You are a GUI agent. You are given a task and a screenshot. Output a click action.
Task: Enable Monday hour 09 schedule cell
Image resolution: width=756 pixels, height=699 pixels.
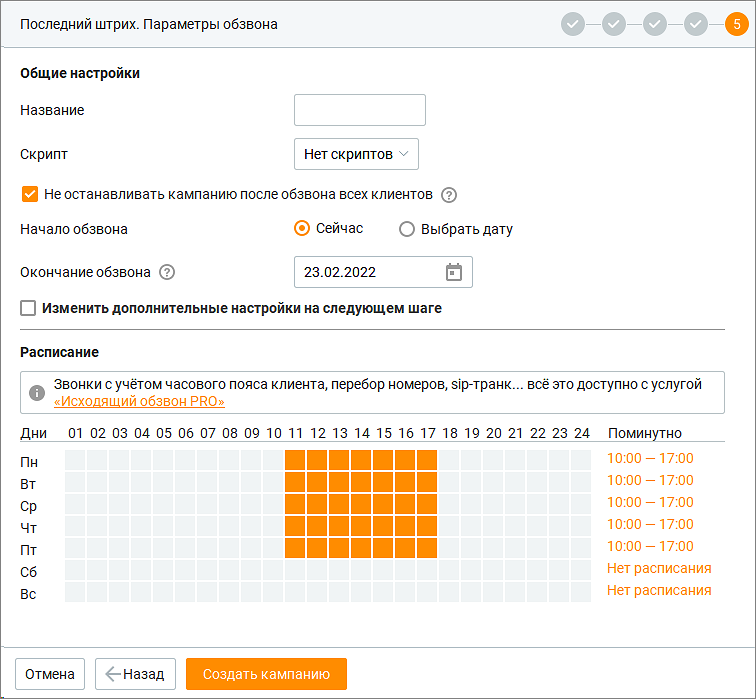click(251, 460)
